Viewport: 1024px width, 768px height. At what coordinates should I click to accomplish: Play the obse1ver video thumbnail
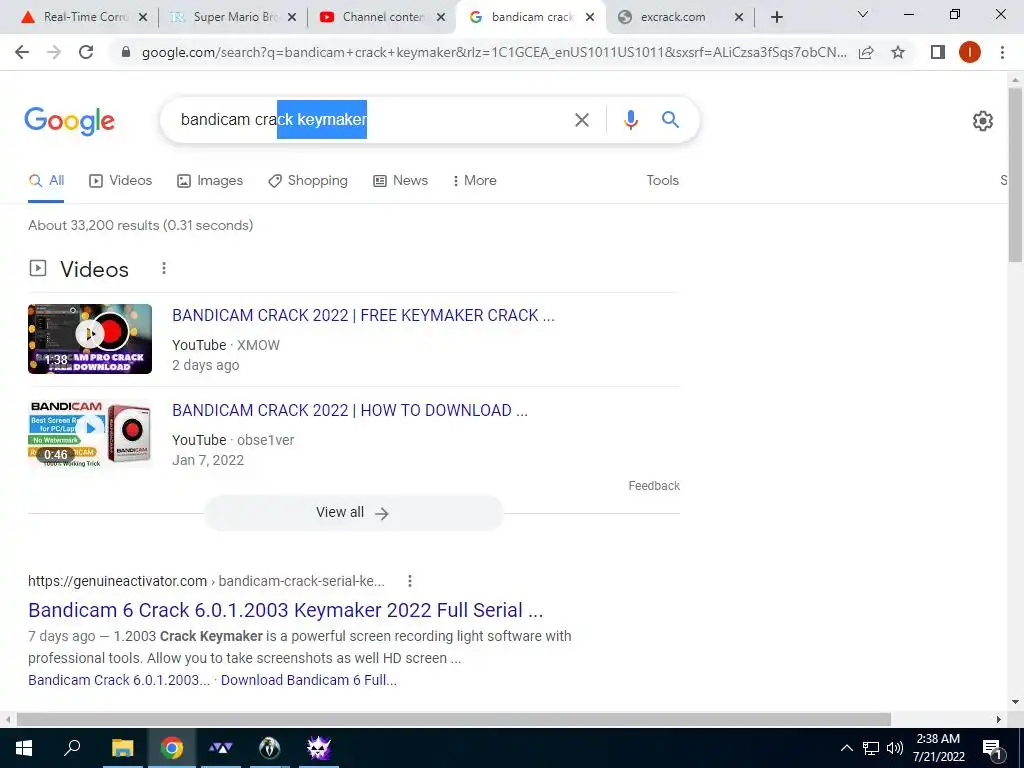[90, 434]
